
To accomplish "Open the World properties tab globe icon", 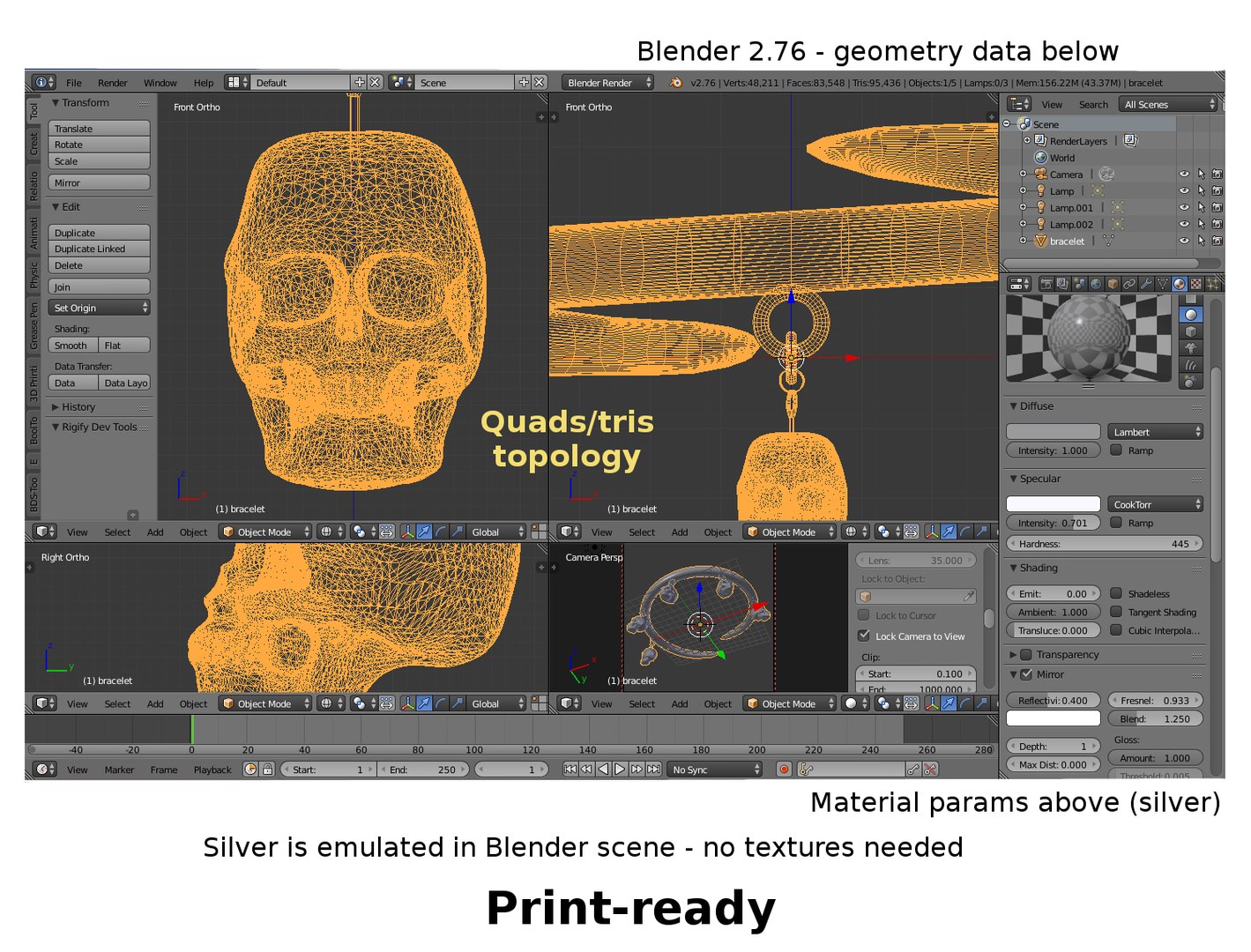I will (x=1096, y=284).
